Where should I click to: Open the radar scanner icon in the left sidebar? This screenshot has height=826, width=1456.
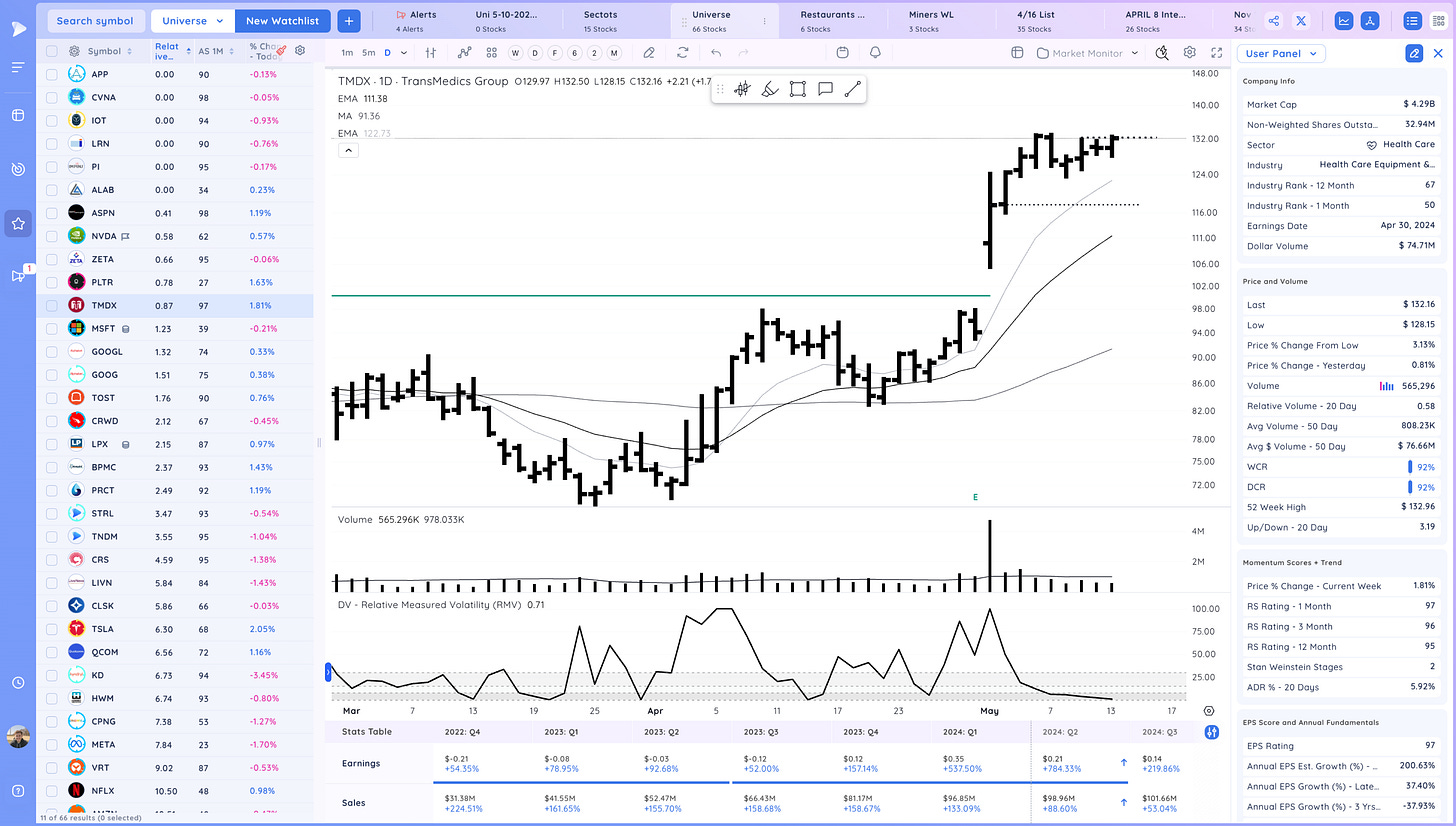(18, 169)
